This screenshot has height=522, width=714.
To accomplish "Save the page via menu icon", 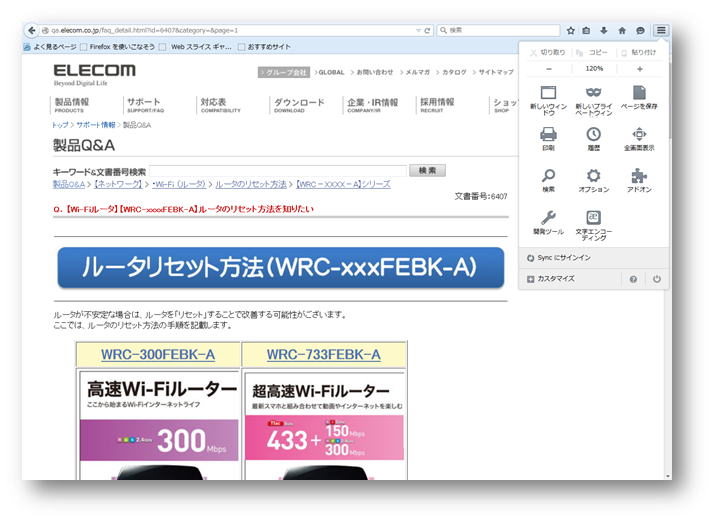I will (639, 97).
